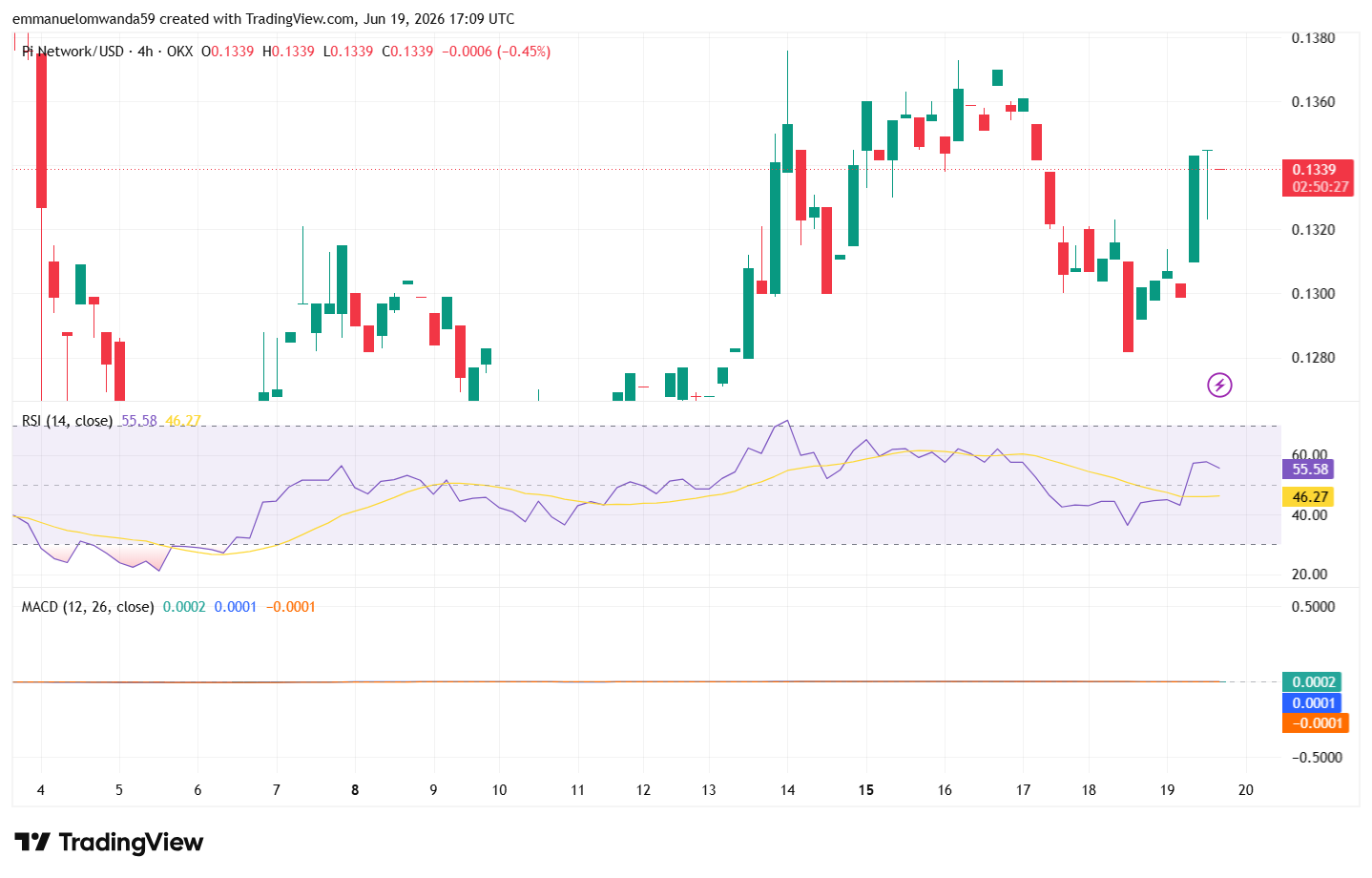Click the yellow RSI average 46.27 tag
Screen dimensions: 1372x878
coord(1310,497)
